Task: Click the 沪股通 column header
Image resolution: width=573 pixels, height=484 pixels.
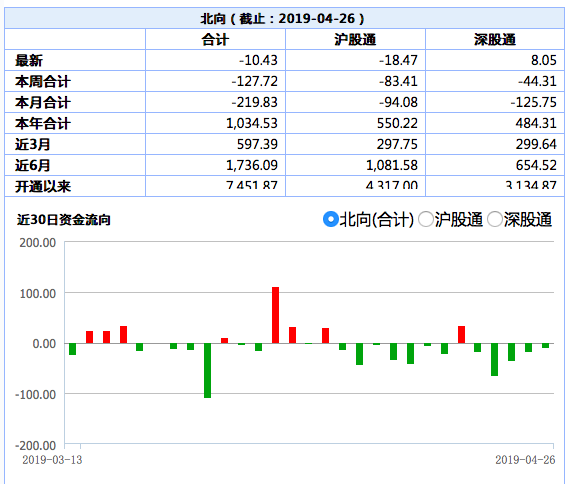Action: (x=355, y=39)
